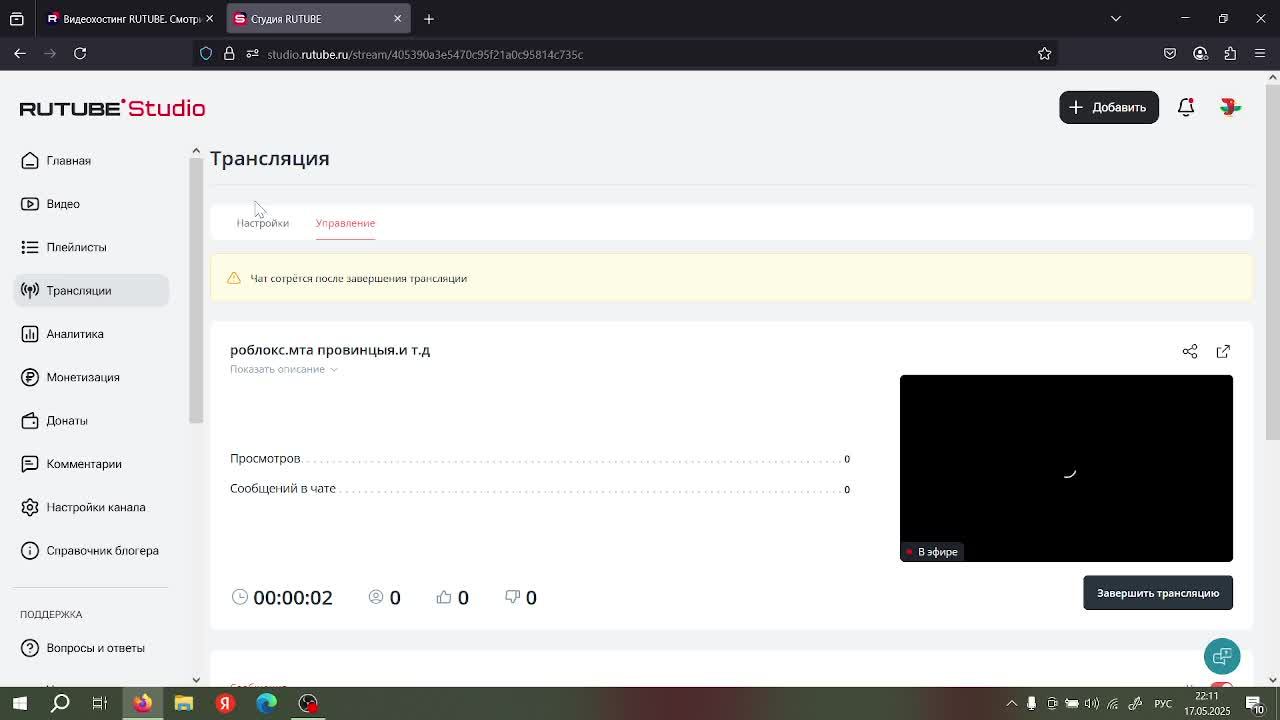Open the recent browsing button at top left
Viewport: 1280px width, 720px height.
tap(17, 19)
